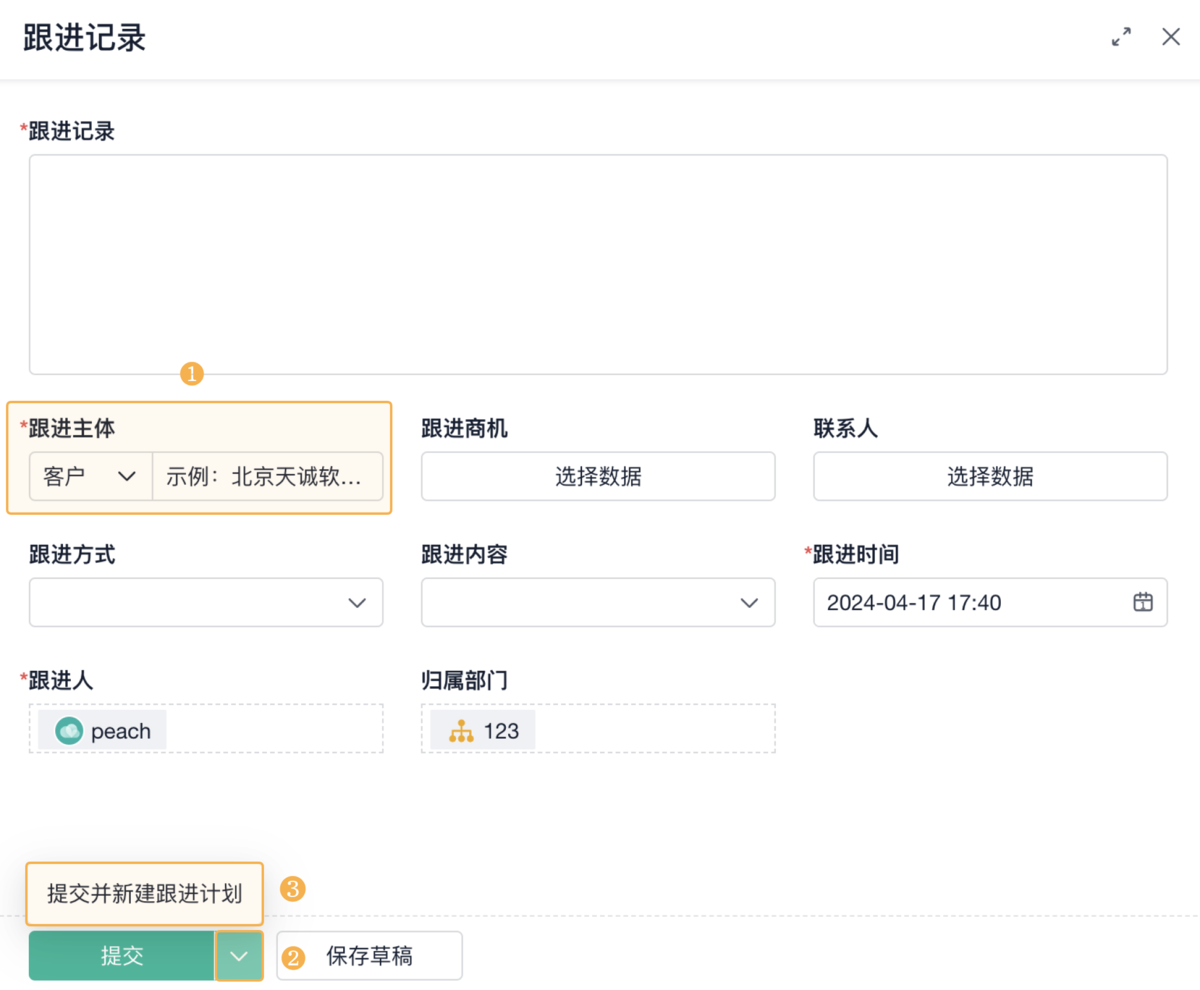This screenshot has height=990, width=1200.
Task: Click the 跟进时间 date field
Action: [x=970, y=602]
